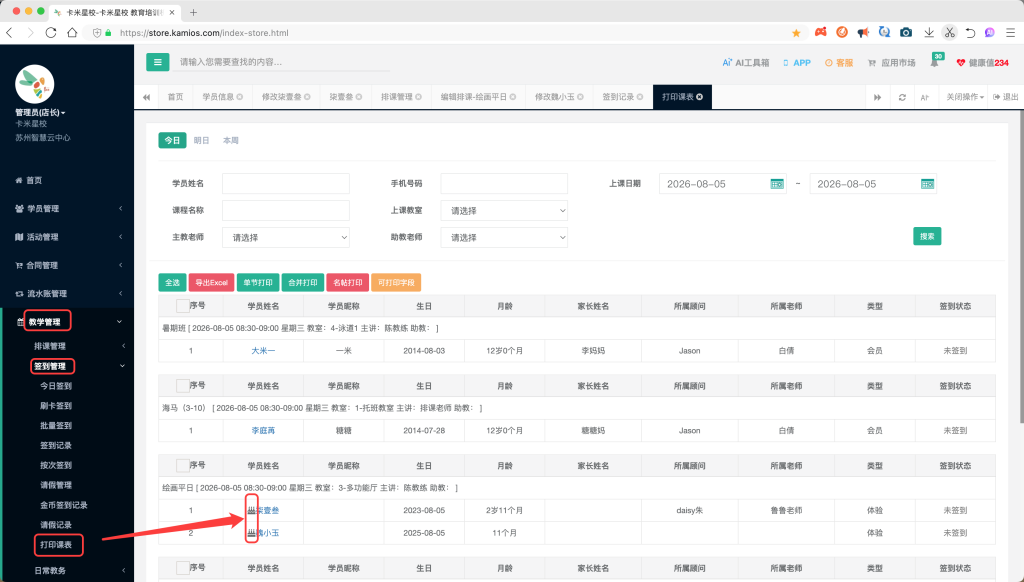Screen dimensions: 1024x582
Task: Select the 今日 filter
Action: coord(172,140)
